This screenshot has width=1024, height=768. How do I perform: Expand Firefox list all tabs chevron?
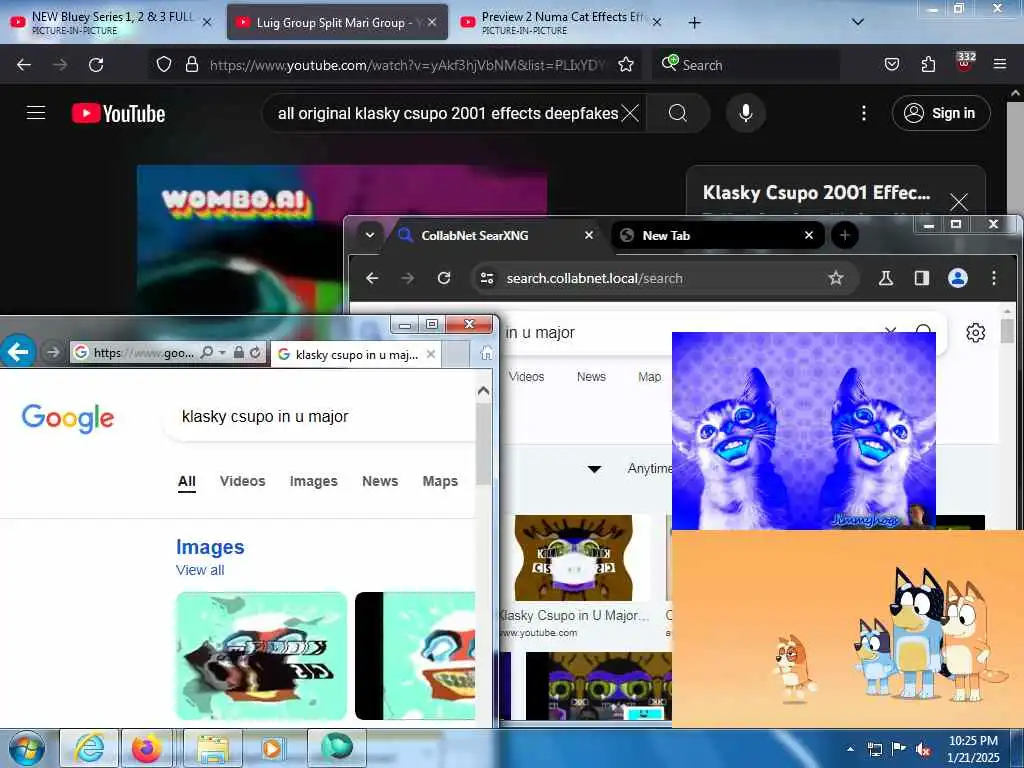[858, 22]
